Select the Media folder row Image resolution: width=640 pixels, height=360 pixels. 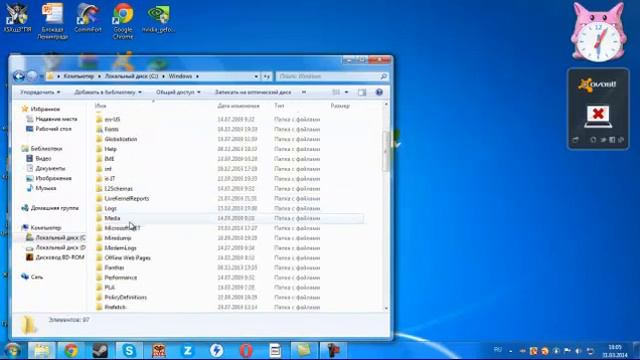click(229, 218)
